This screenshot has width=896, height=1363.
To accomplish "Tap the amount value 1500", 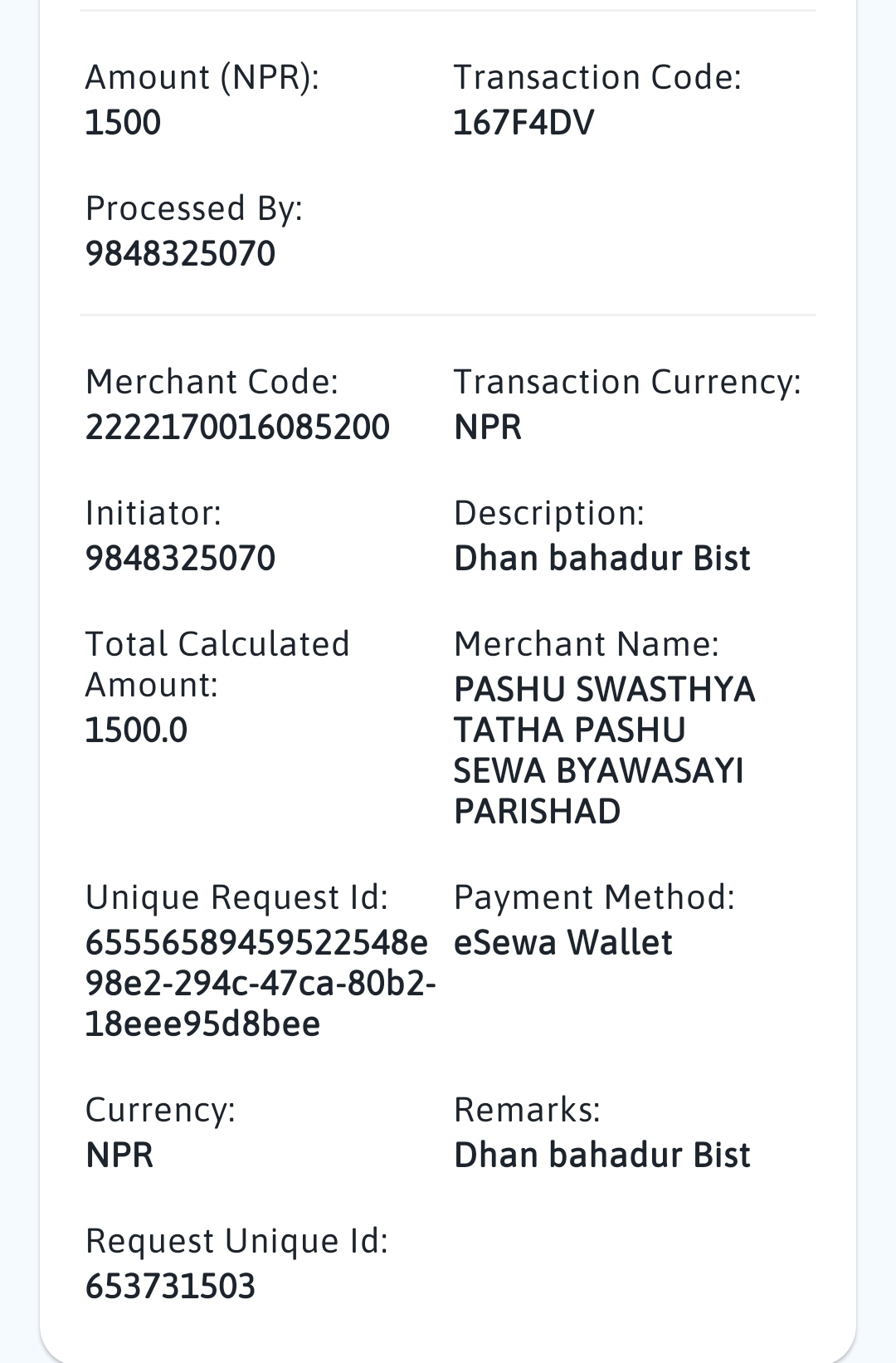I will 123,123.
